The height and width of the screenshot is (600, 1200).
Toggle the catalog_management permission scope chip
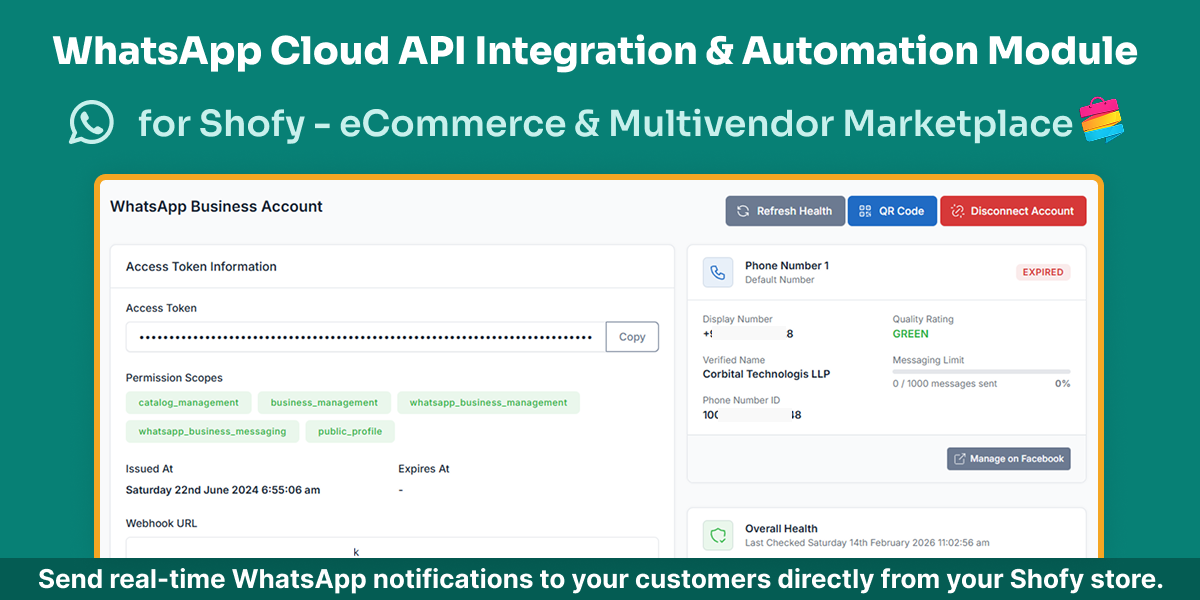tap(188, 402)
